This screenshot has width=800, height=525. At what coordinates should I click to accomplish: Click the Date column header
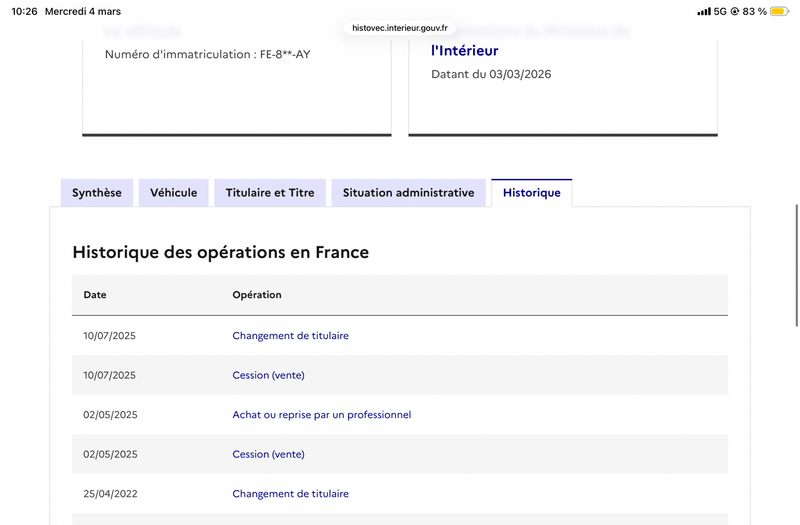click(95, 295)
